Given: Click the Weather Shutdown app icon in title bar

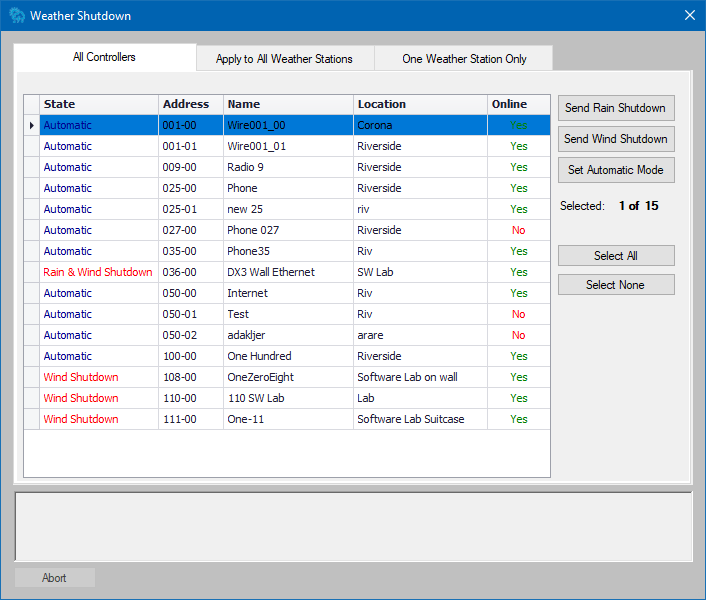Looking at the screenshot, I should pyautogui.click(x=17, y=16).
